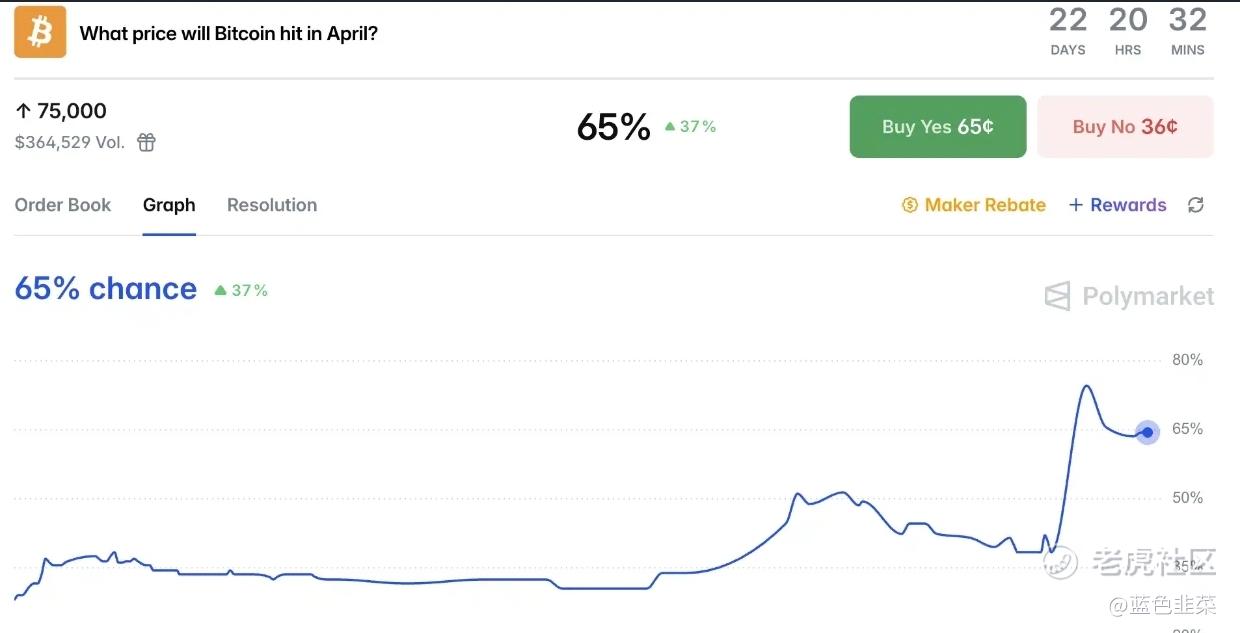This screenshot has width=1240, height=633.
Task: Click the blue current-price dot on chart
Action: [x=1148, y=433]
